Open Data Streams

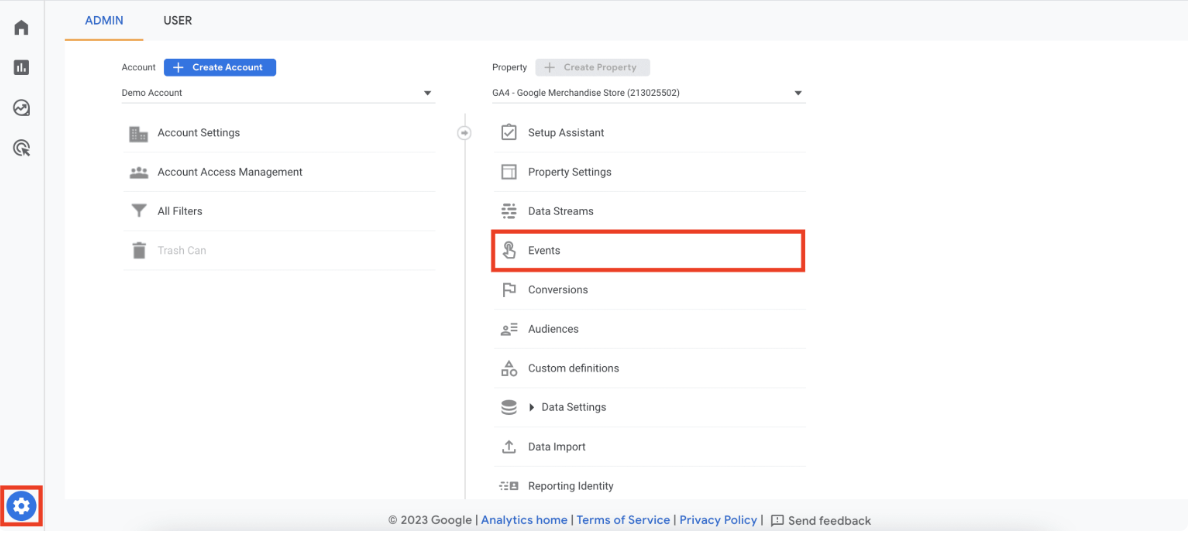click(x=561, y=211)
